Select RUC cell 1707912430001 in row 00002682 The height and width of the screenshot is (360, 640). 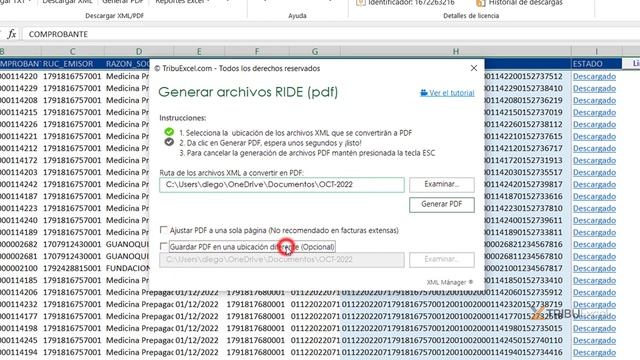tap(73, 244)
